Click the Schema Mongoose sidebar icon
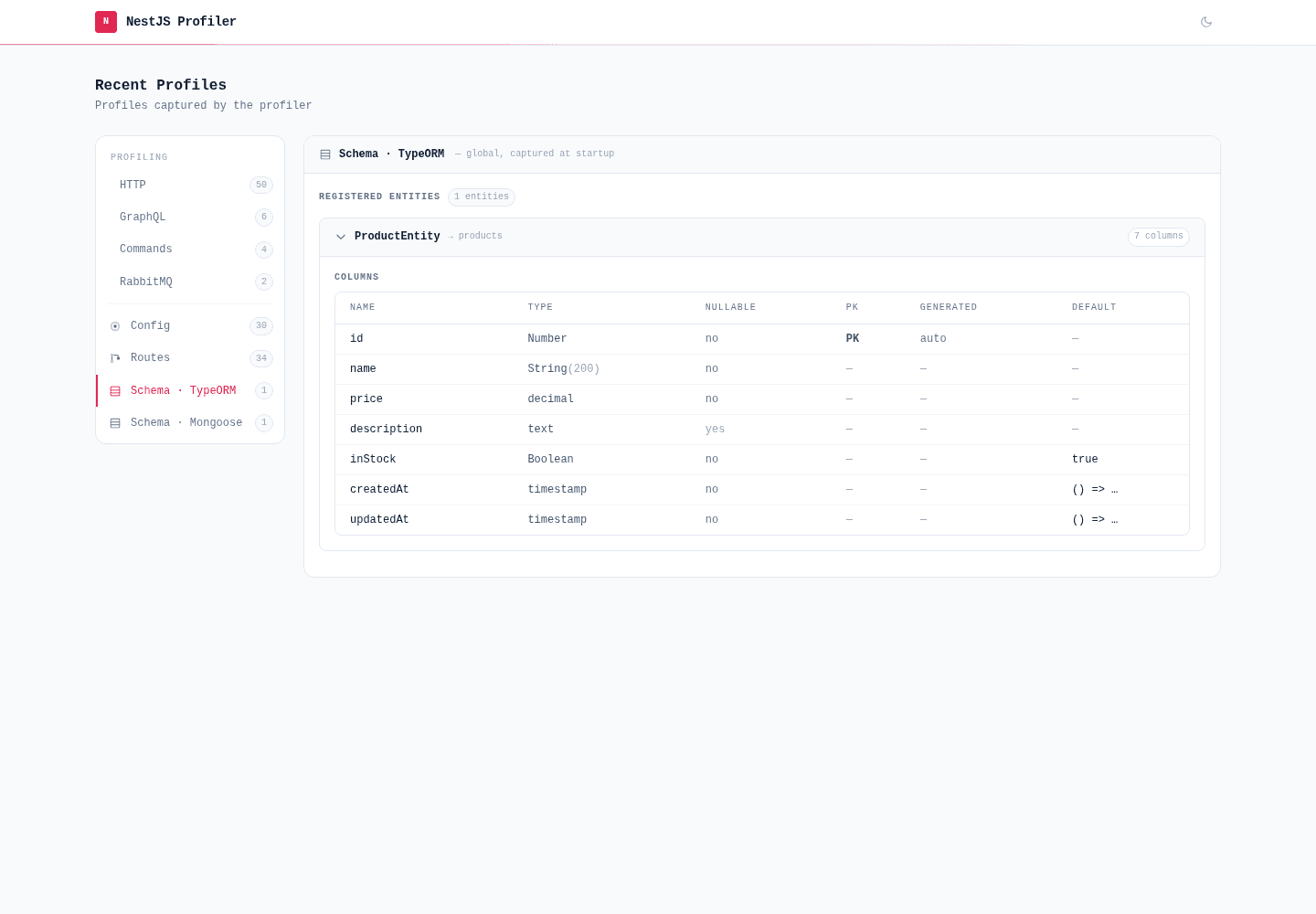The image size is (1316, 914). (115, 423)
